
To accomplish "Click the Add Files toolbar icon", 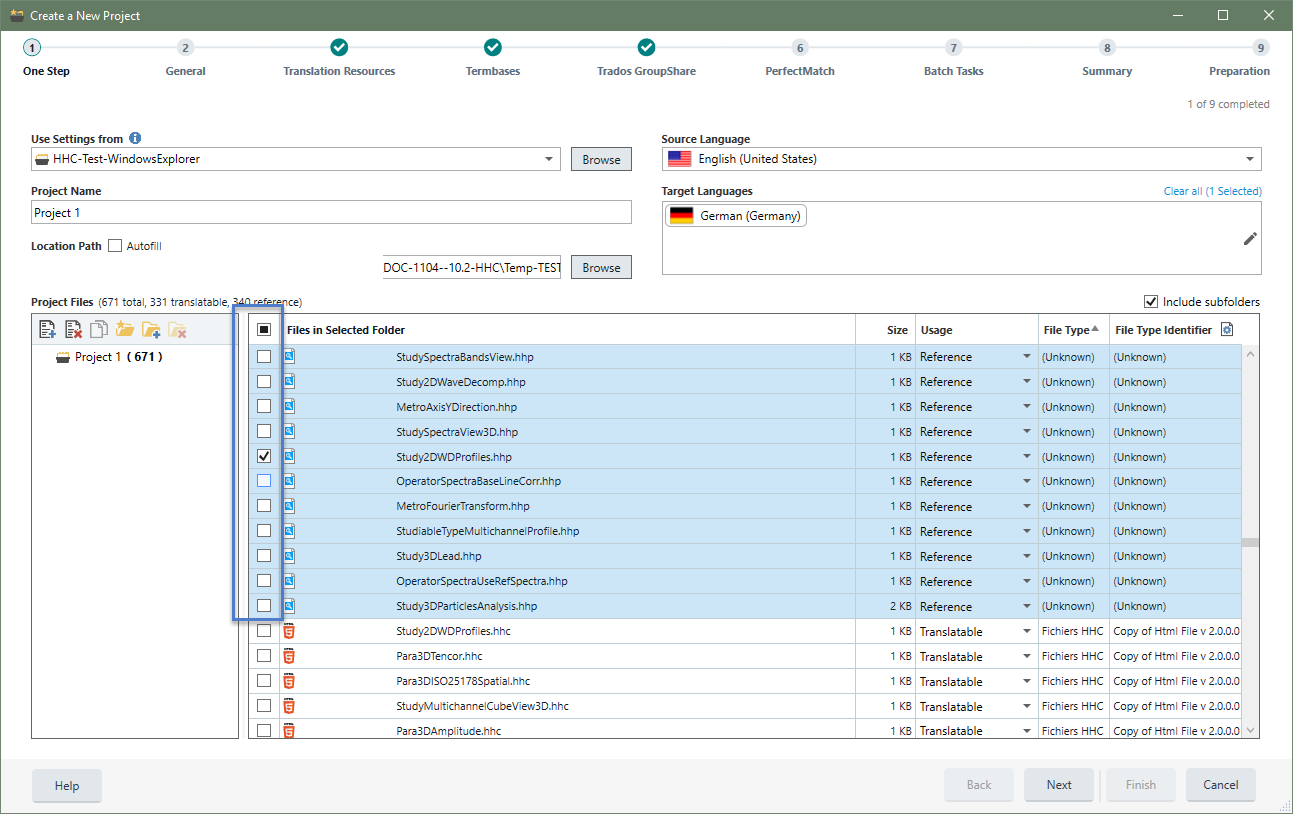I will coord(47,329).
